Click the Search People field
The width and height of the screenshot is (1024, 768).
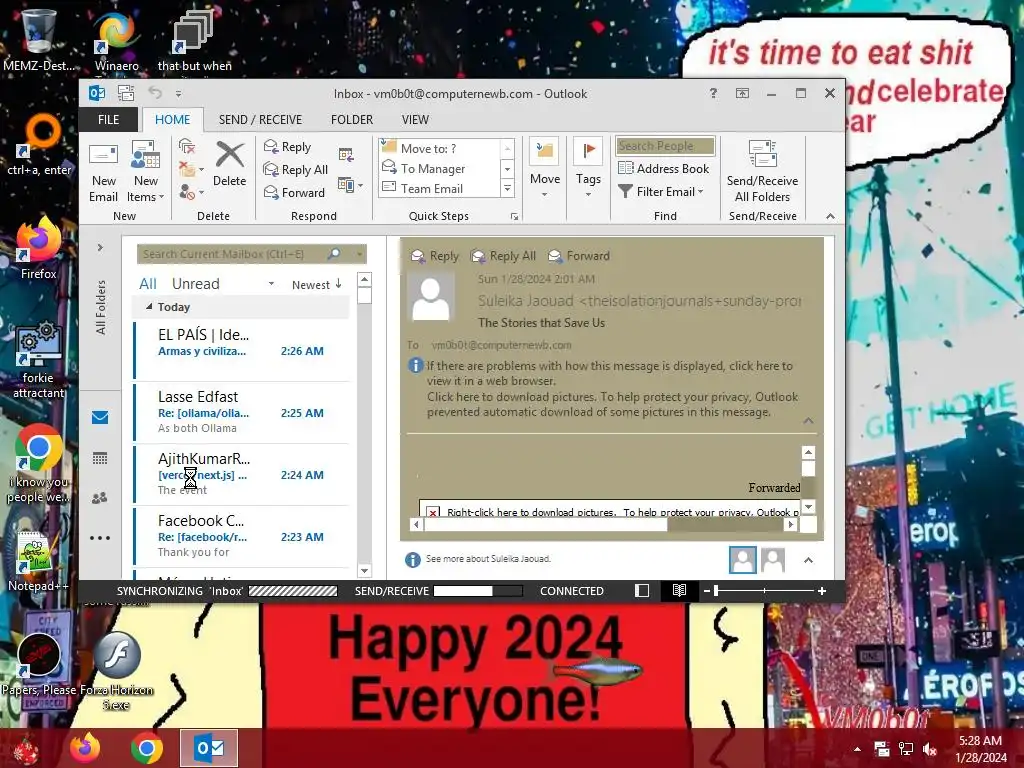pos(665,146)
